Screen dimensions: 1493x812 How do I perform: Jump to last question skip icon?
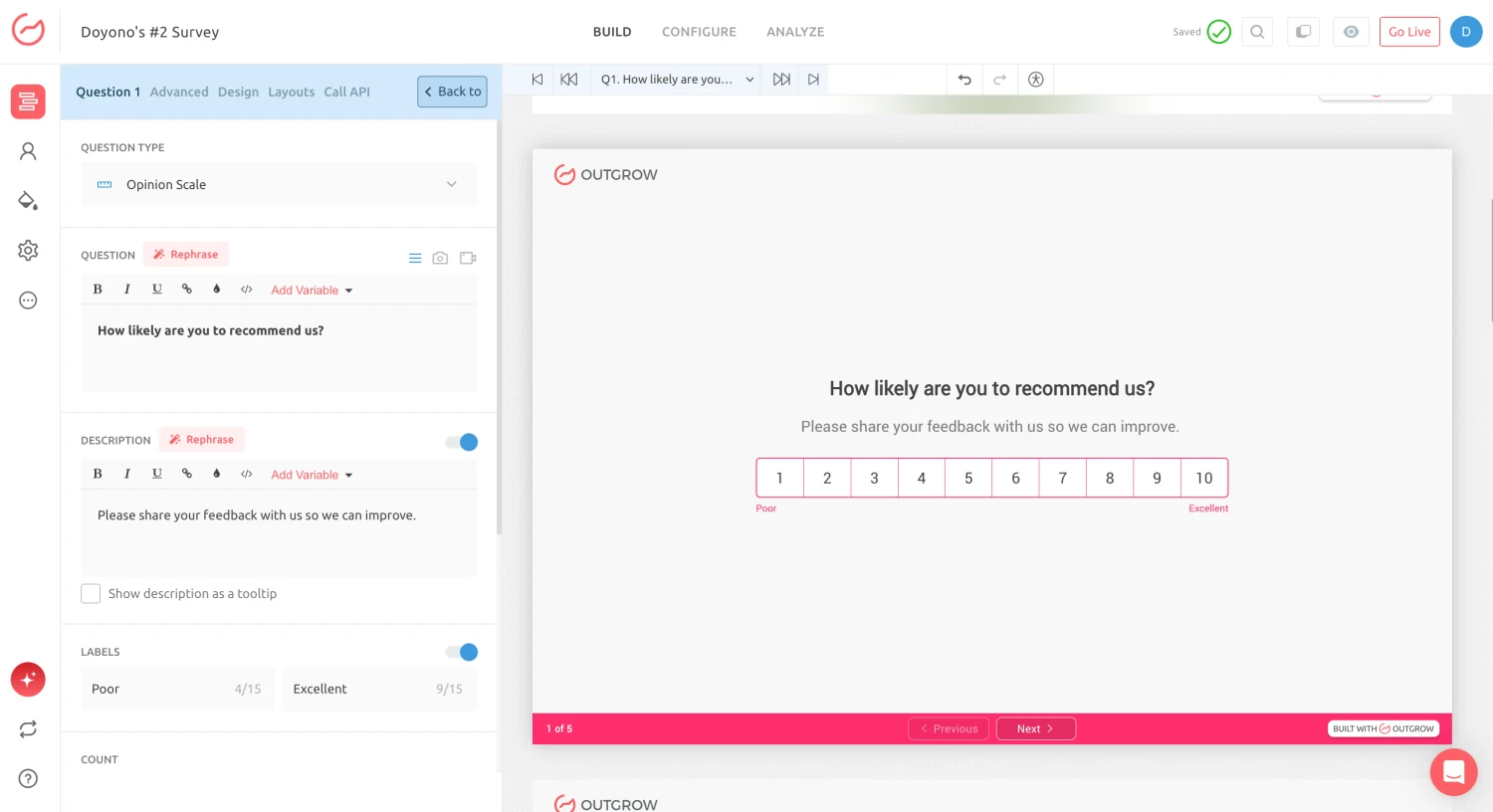tap(813, 80)
